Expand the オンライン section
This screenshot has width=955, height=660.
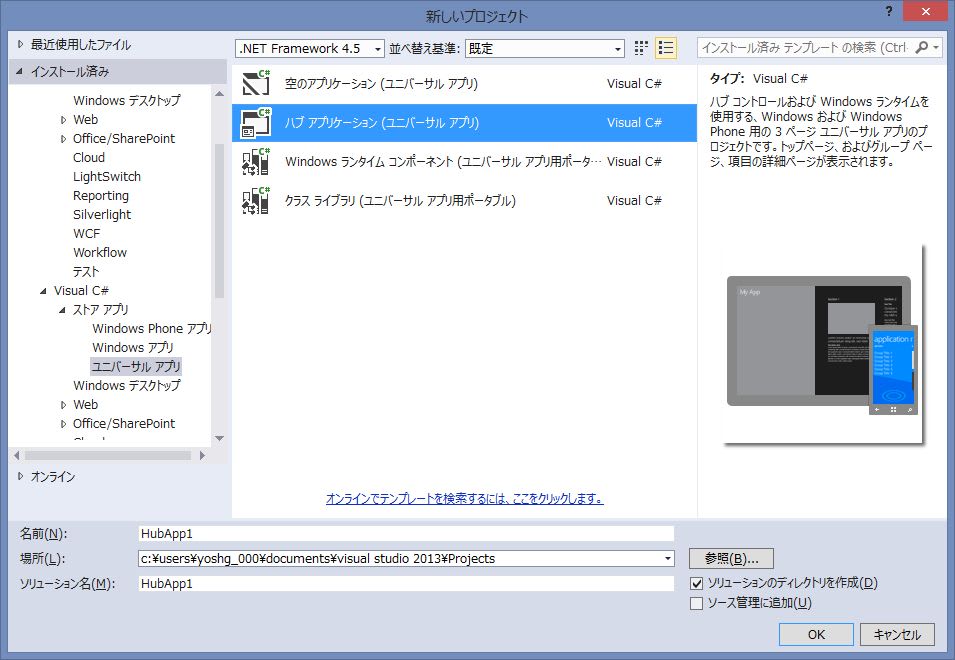[21, 477]
